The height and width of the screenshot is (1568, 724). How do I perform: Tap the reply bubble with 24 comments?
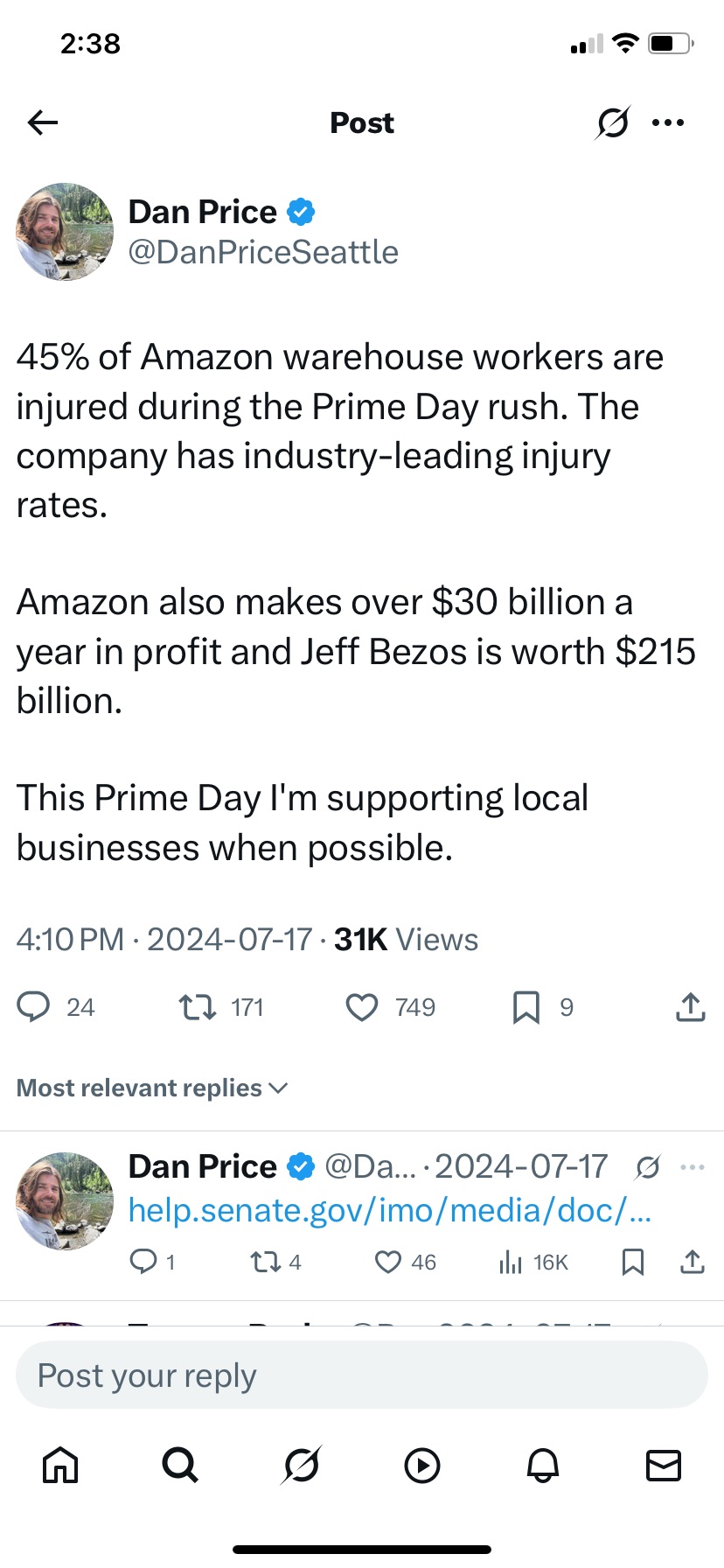(33, 1007)
